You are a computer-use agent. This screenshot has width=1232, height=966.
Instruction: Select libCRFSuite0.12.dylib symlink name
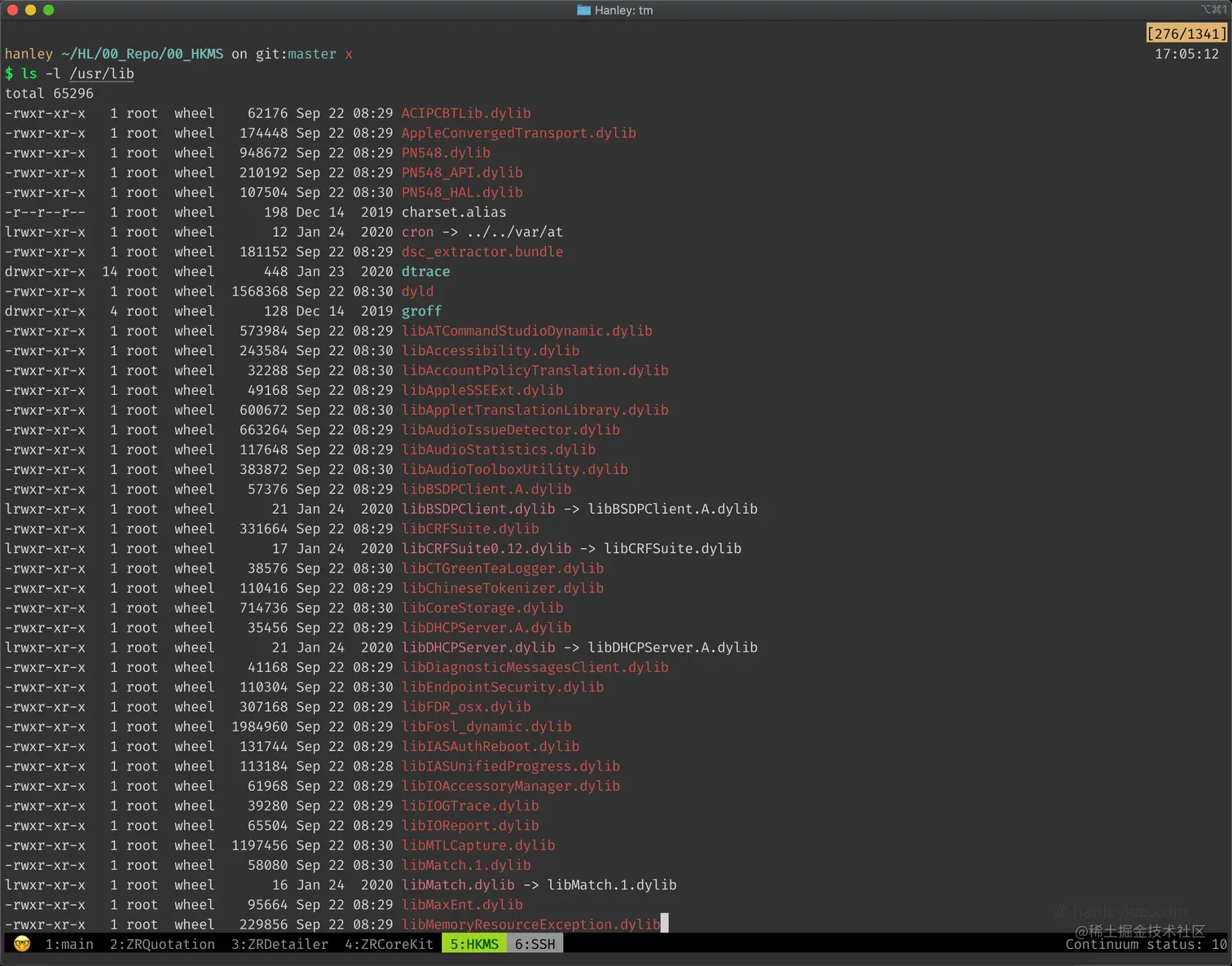[x=486, y=548]
